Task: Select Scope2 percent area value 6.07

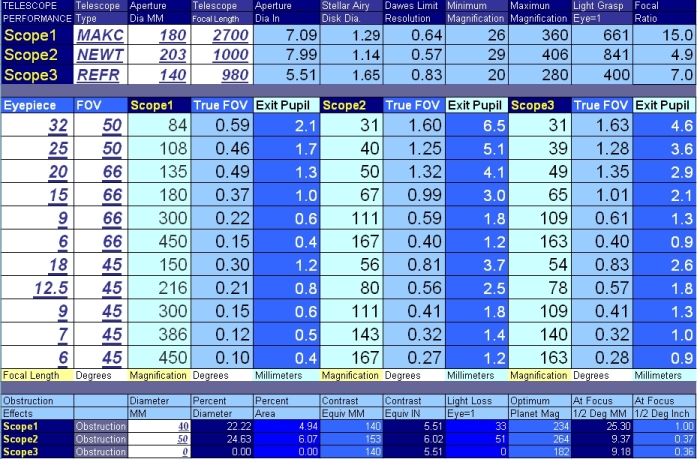Action: pyautogui.click(x=287, y=439)
